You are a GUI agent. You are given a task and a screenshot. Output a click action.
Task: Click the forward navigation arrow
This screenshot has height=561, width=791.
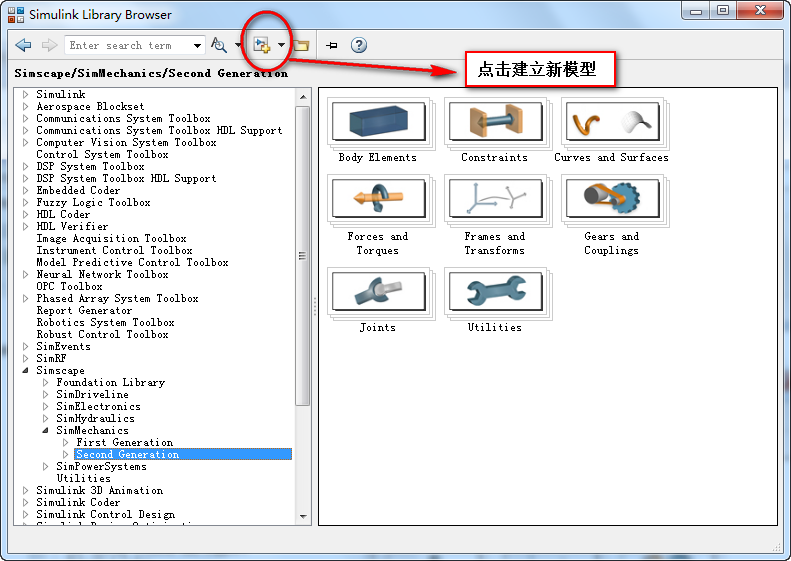[x=49, y=45]
